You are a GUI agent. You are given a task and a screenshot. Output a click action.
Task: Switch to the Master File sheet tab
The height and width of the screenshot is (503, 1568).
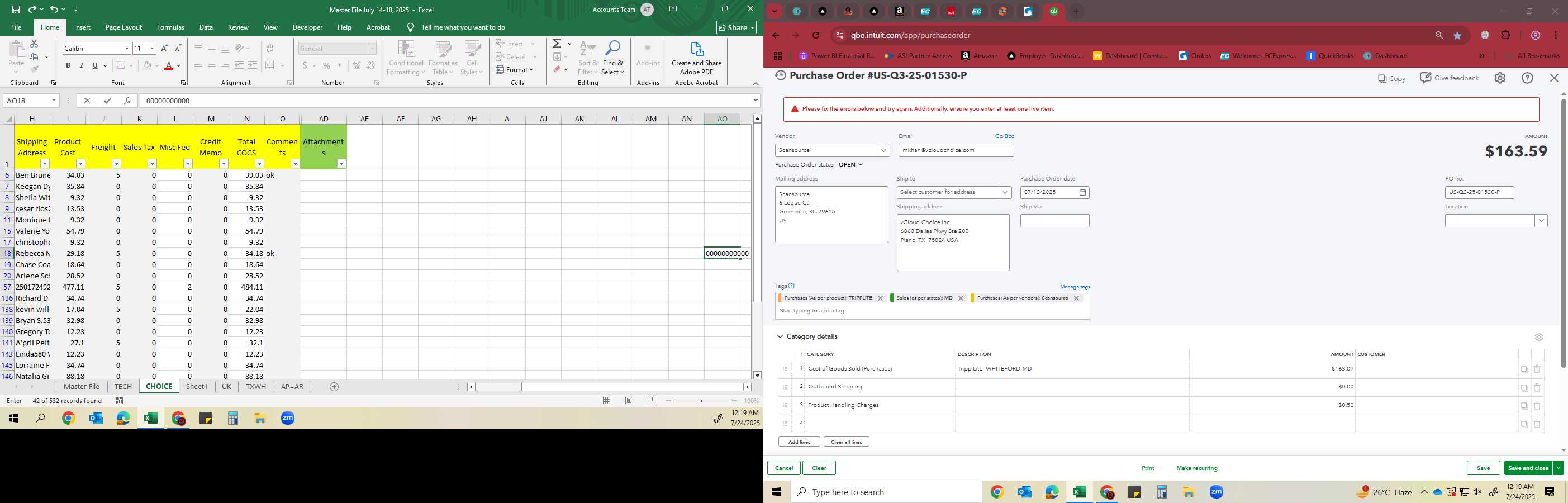point(82,387)
